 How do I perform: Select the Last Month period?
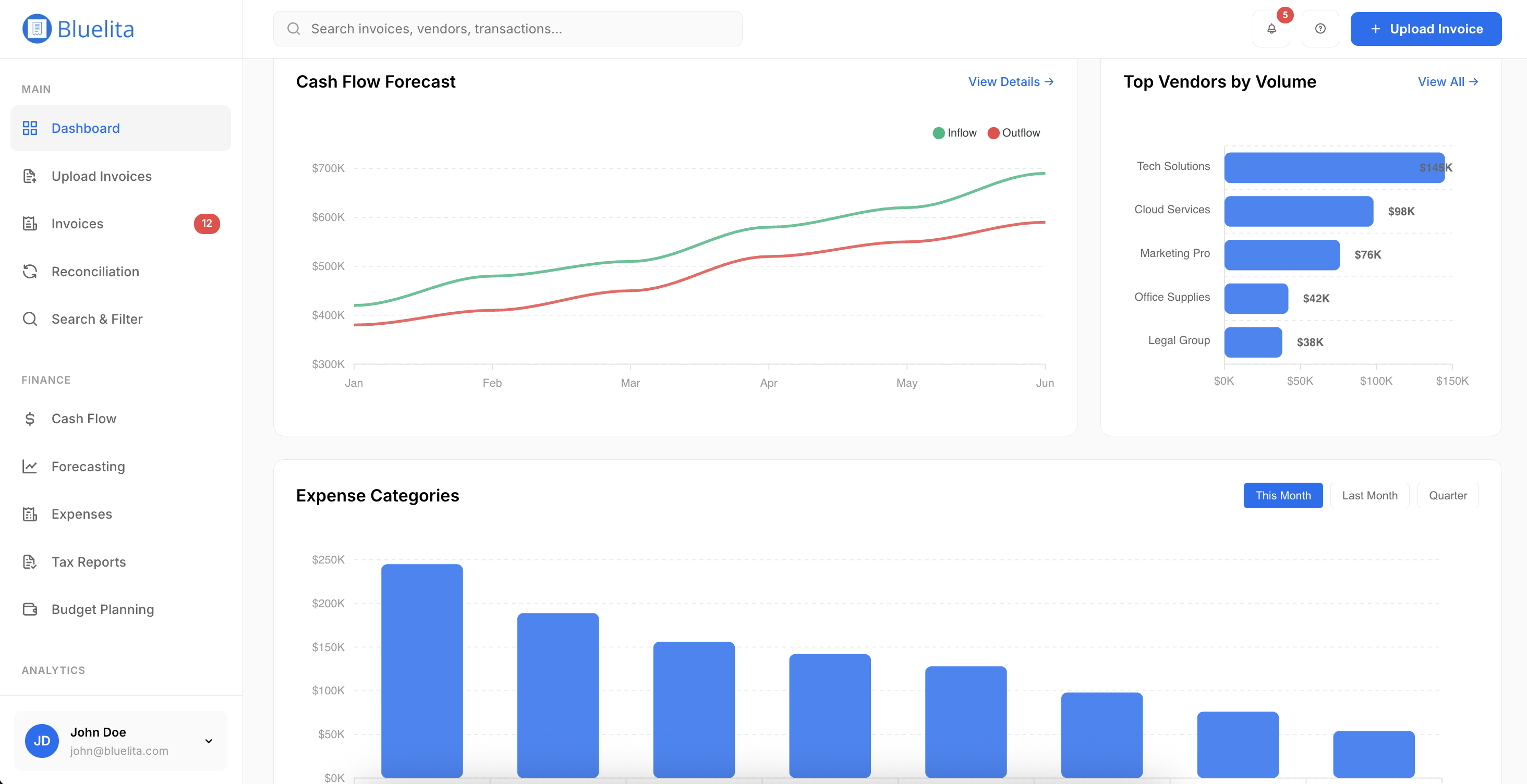(x=1369, y=495)
